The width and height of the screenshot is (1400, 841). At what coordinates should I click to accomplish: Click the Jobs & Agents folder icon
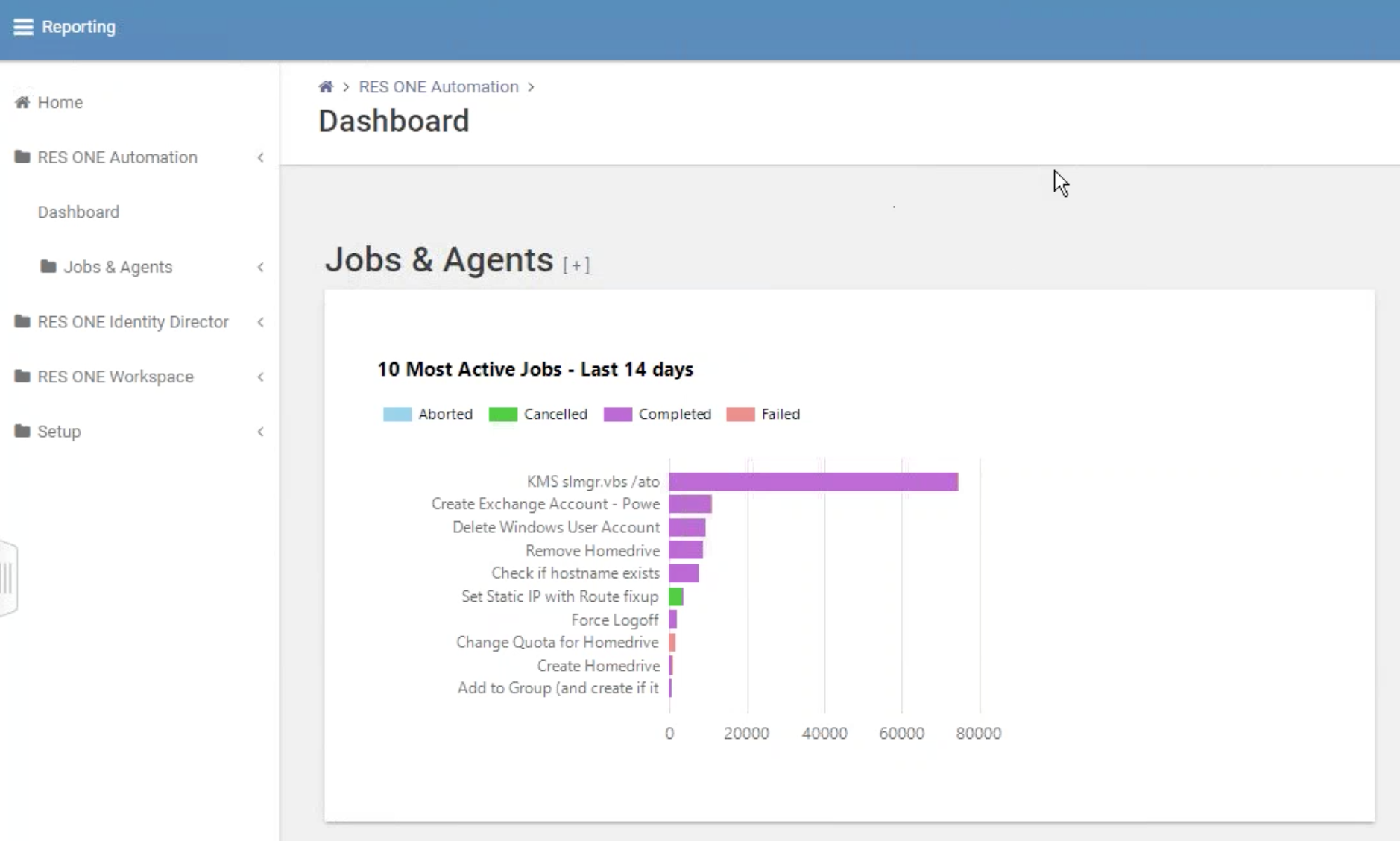48,266
